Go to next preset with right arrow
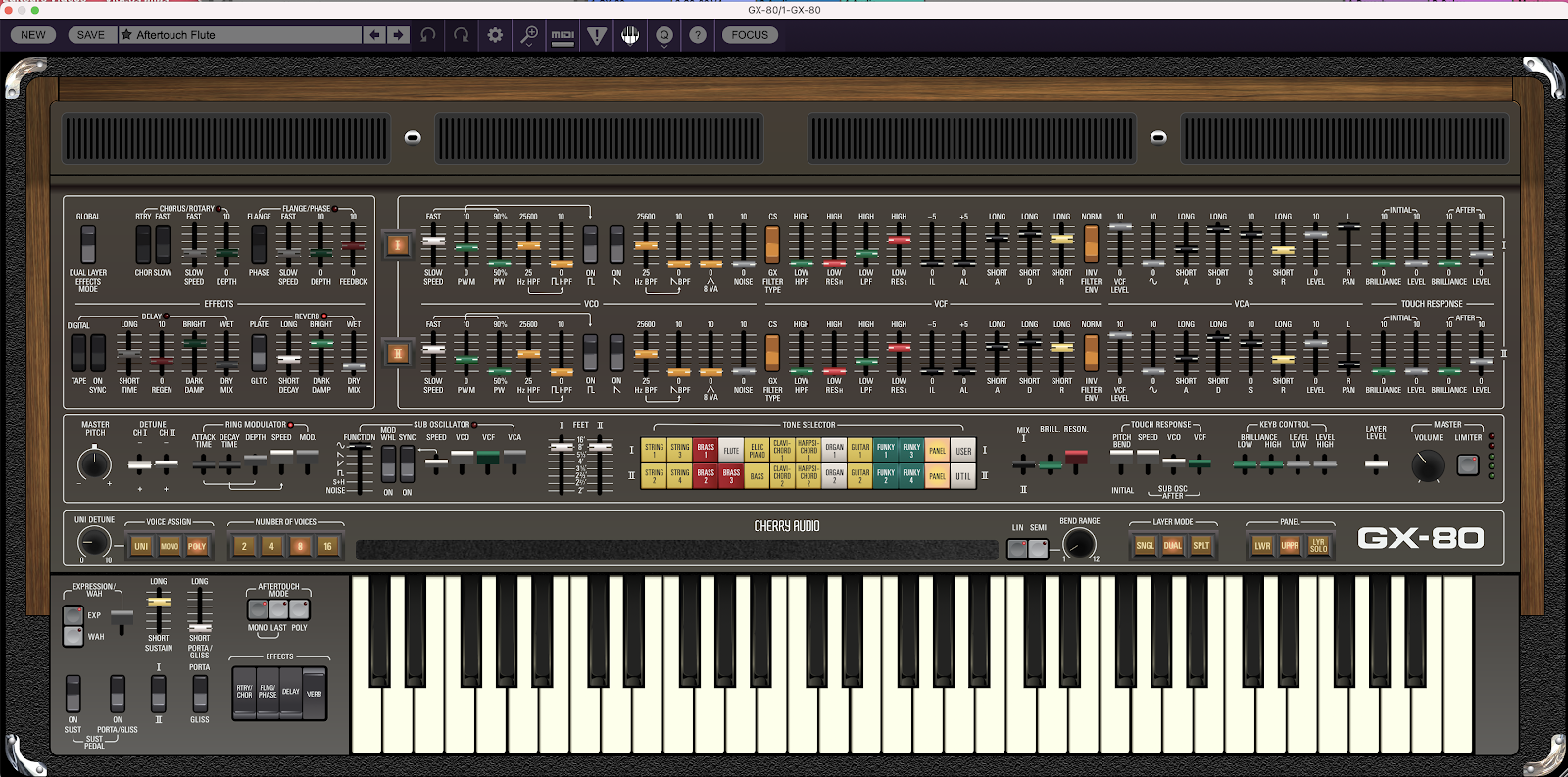1568x777 pixels. (x=398, y=35)
